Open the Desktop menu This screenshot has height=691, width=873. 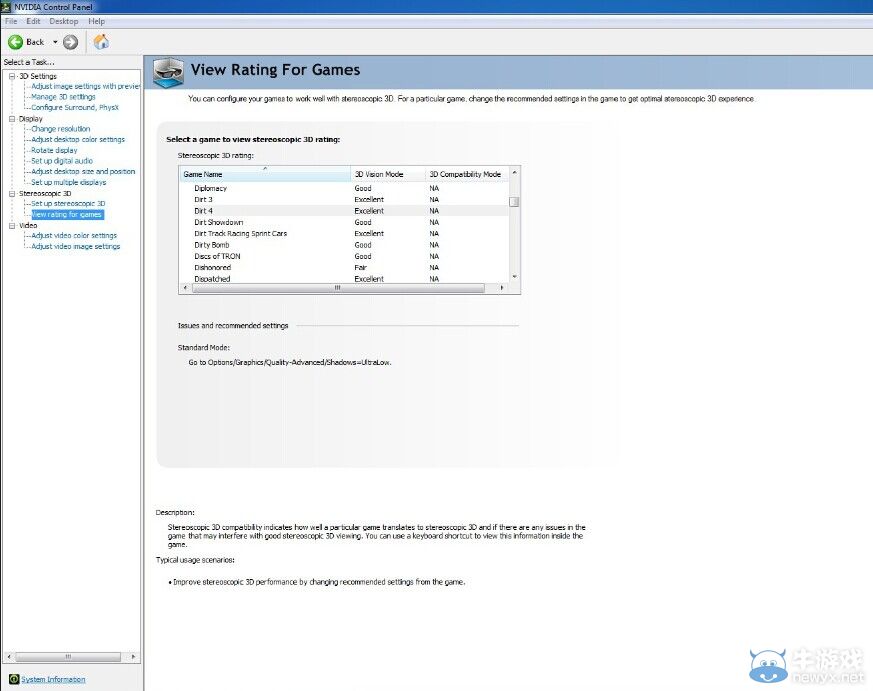point(63,21)
